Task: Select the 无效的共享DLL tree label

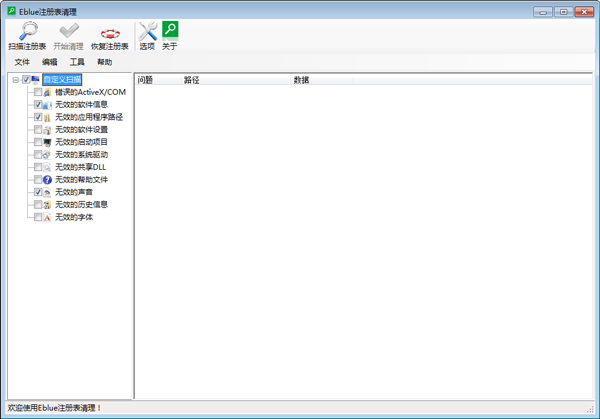Action: coord(80,167)
